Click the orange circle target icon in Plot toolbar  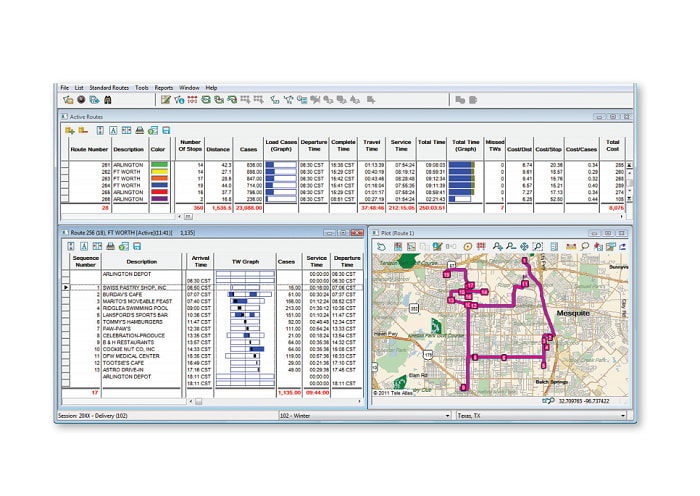click(467, 246)
